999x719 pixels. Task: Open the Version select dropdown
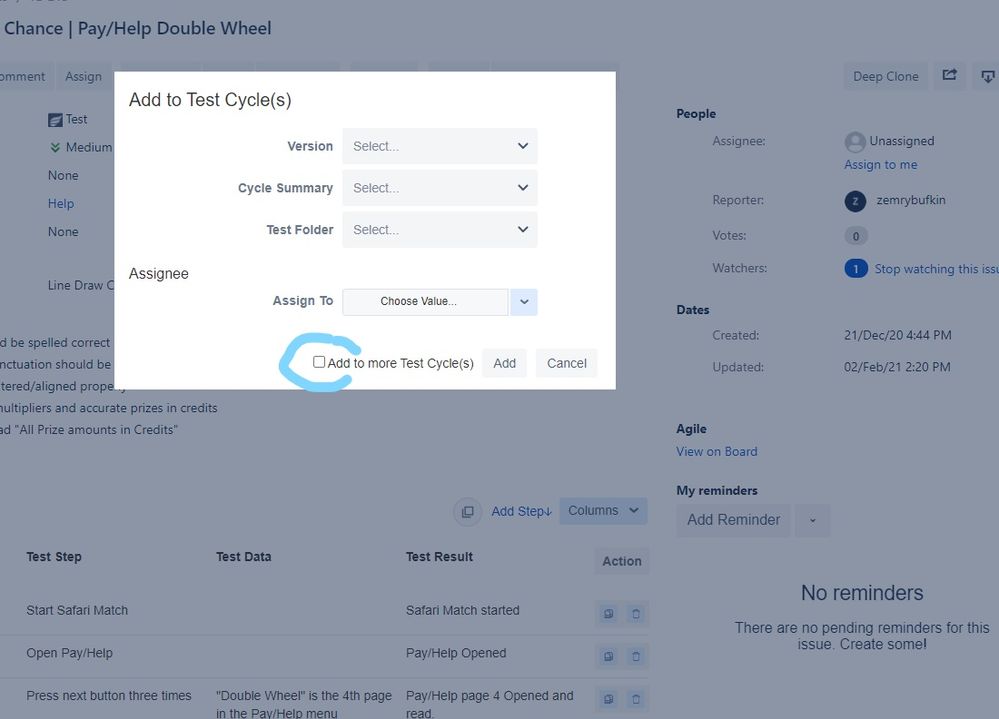[x=440, y=146]
